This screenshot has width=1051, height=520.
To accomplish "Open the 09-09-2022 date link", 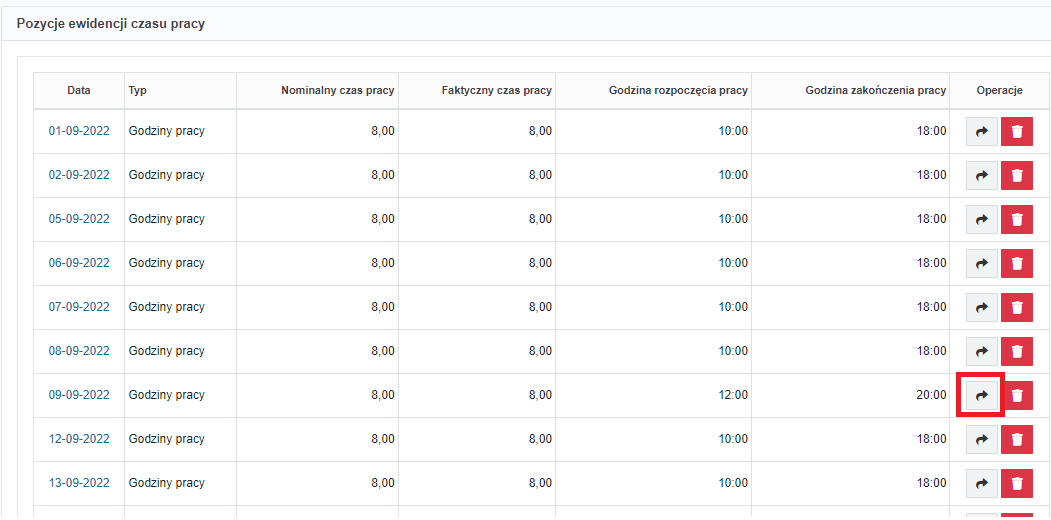I will (x=79, y=395).
